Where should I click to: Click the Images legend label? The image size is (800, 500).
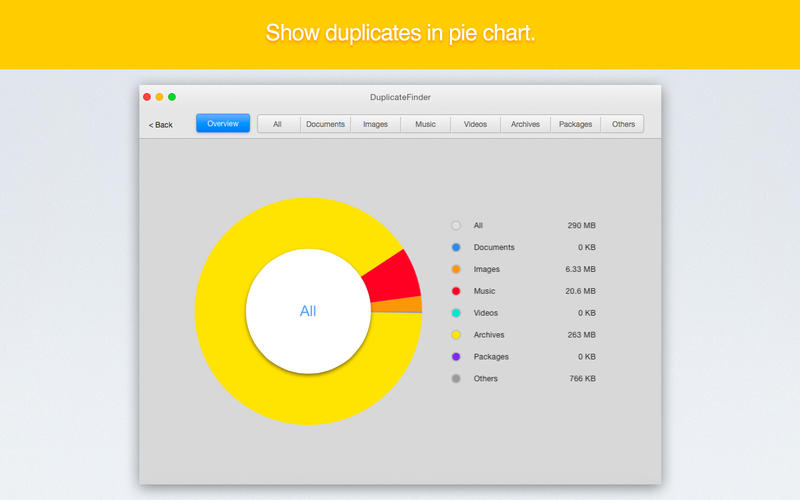(x=486, y=269)
